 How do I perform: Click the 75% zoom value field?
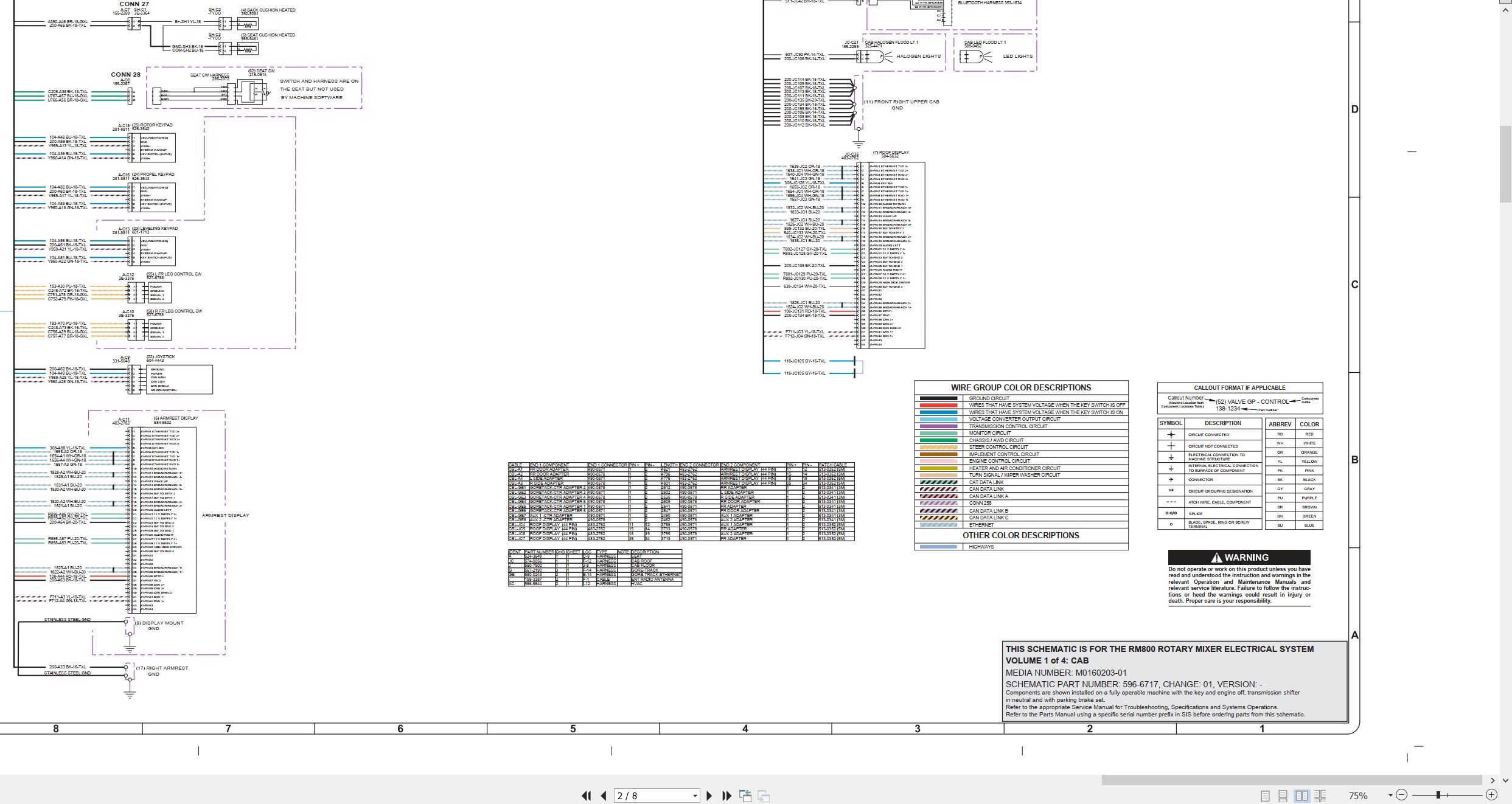[1358, 795]
